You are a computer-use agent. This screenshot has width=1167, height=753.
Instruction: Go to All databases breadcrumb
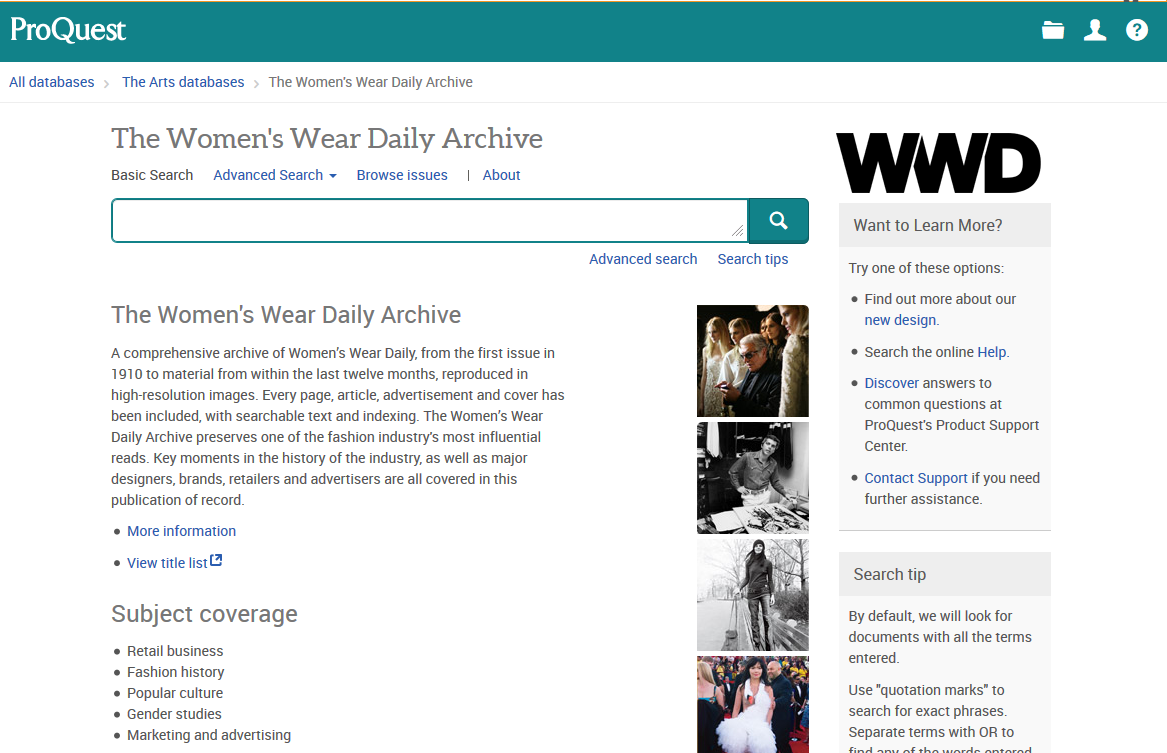pyautogui.click(x=51, y=82)
